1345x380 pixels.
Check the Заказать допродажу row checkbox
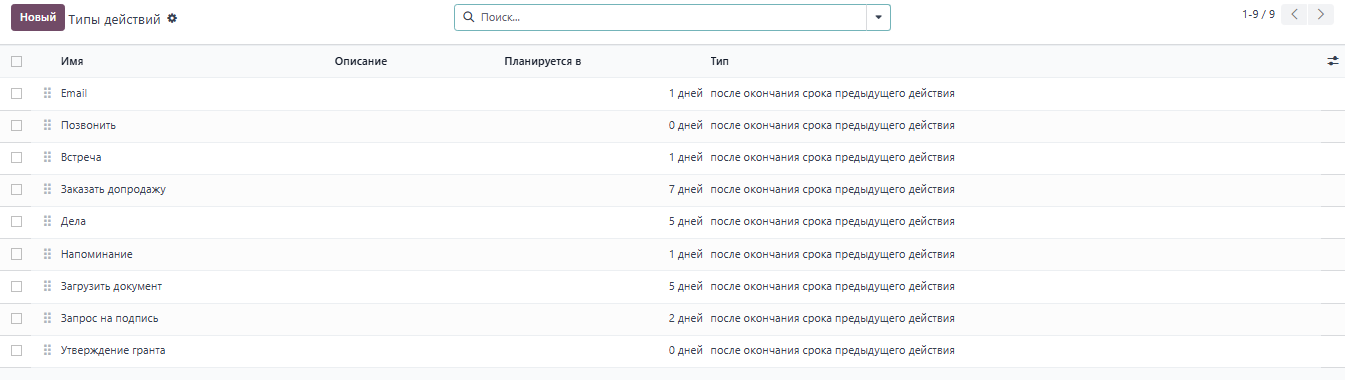[x=16, y=189]
